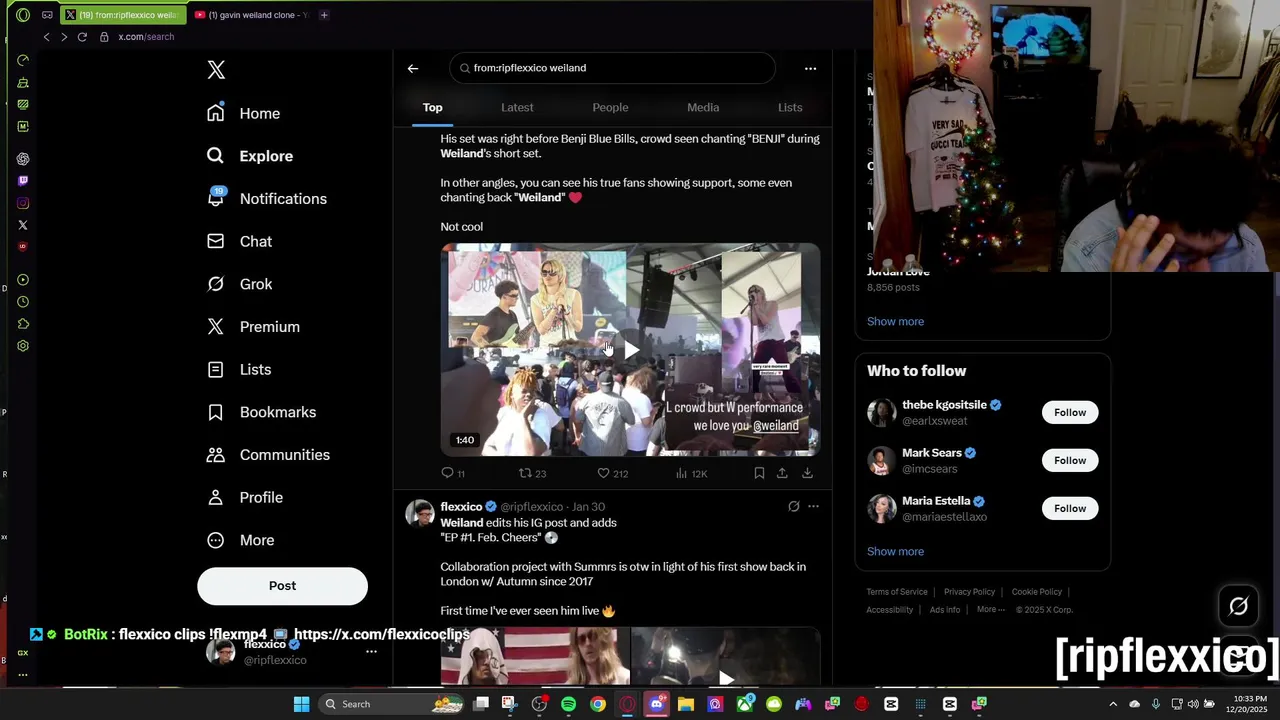The height and width of the screenshot is (720, 1280).
Task: Open Premium in the navigation
Action: [253, 327]
